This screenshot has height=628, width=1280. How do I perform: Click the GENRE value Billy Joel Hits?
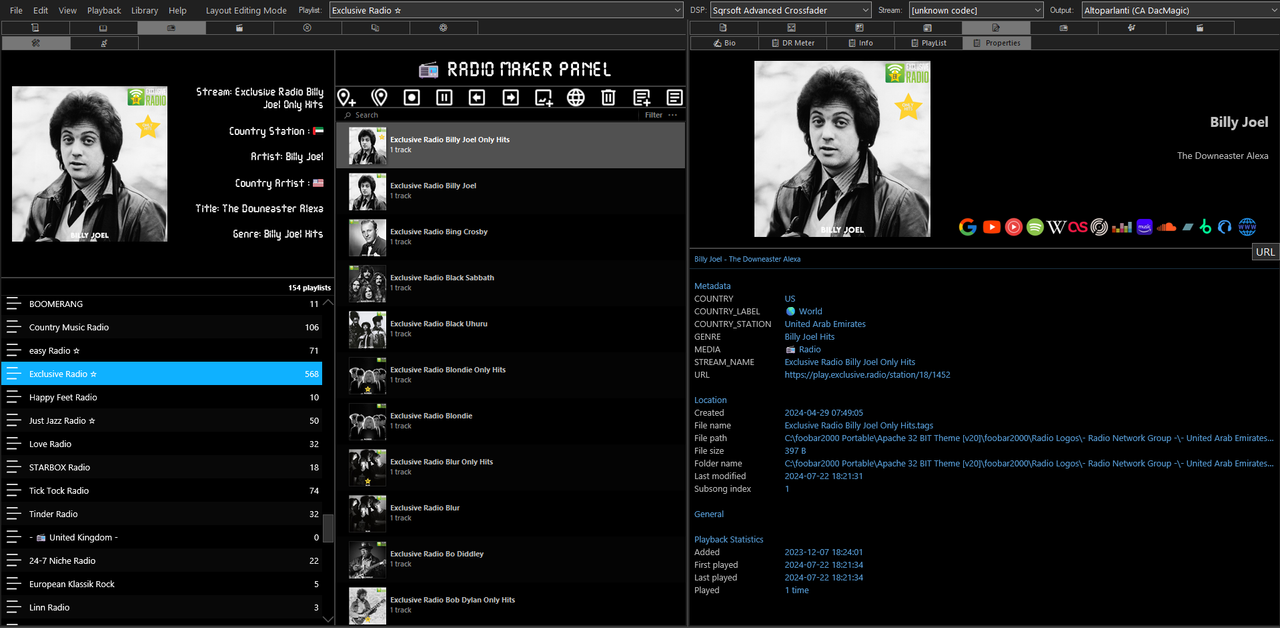[x=809, y=337]
